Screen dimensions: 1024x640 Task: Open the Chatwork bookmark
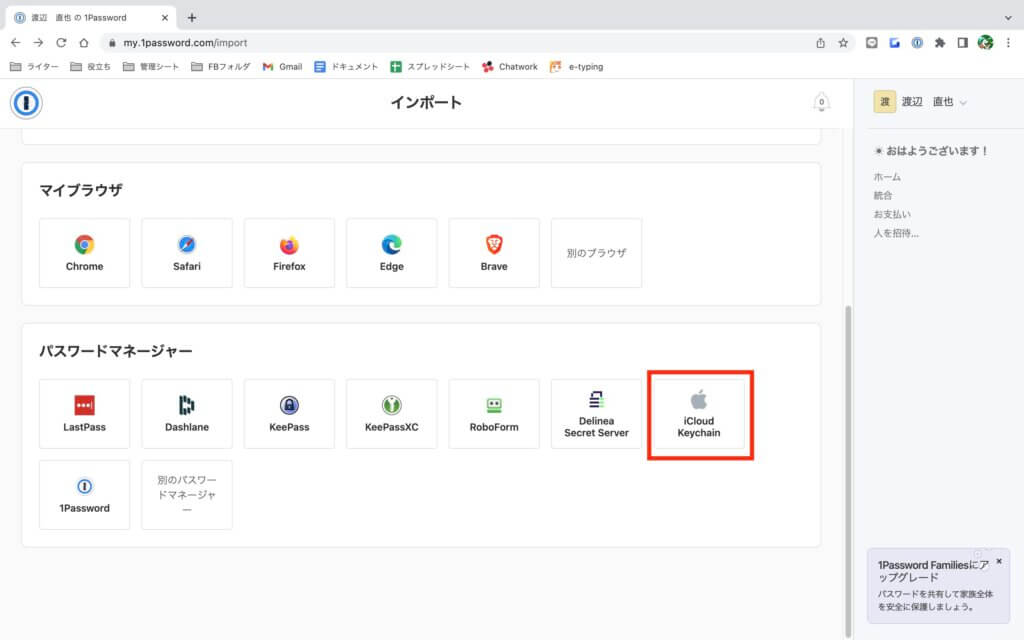pyautogui.click(x=509, y=67)
